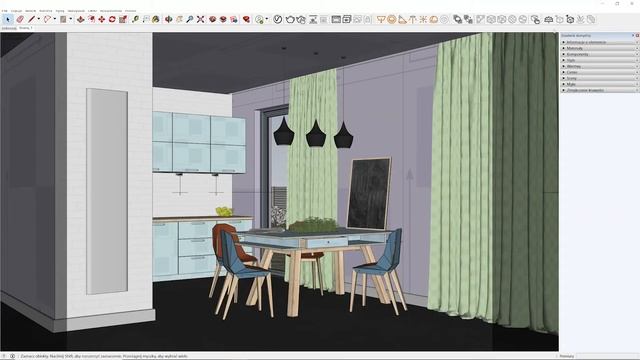Click the orange sun-burst light icon

(x=423, y=19)
